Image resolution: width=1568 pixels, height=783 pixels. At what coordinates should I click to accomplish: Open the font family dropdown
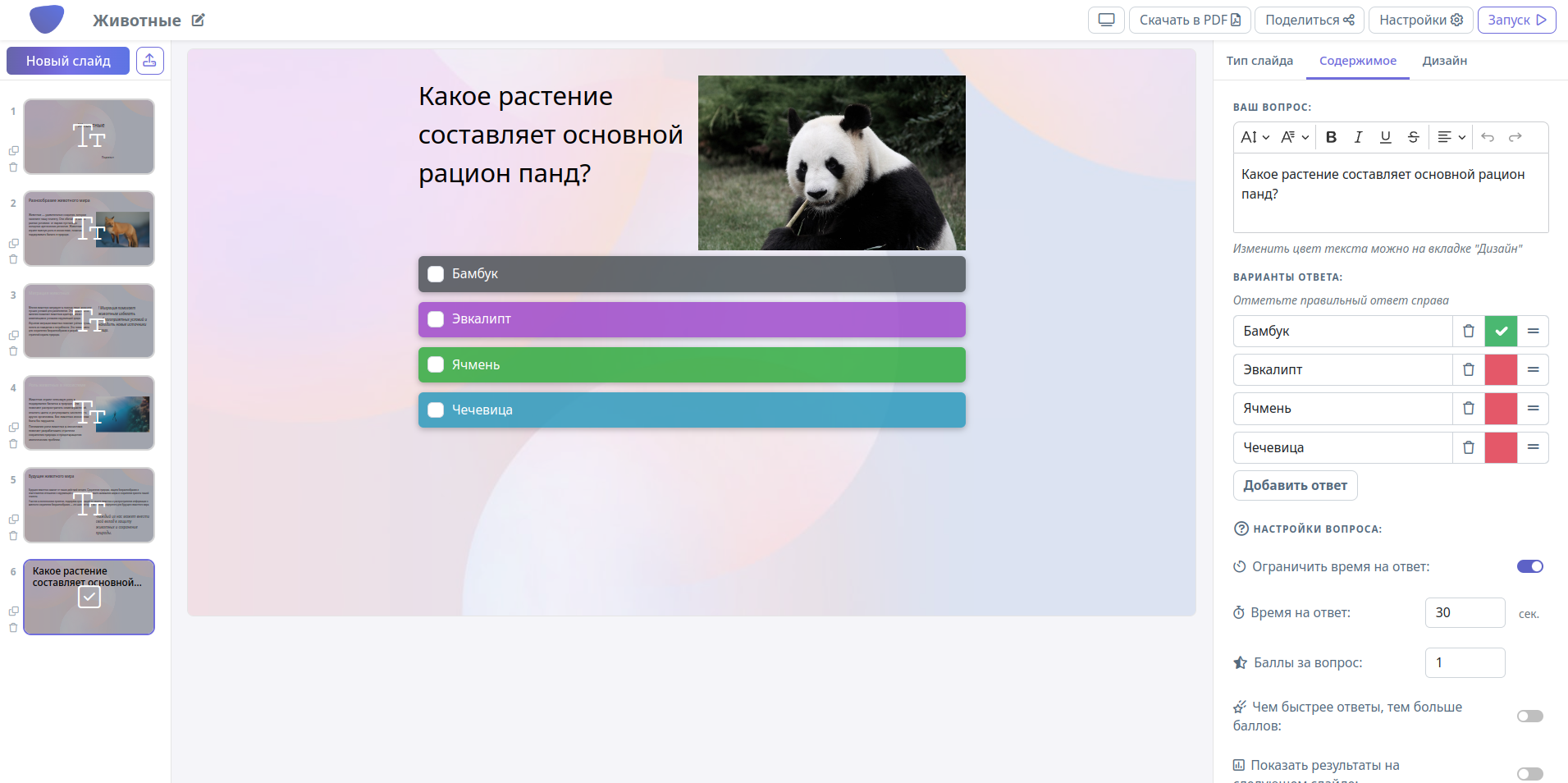pos(1295,137)
